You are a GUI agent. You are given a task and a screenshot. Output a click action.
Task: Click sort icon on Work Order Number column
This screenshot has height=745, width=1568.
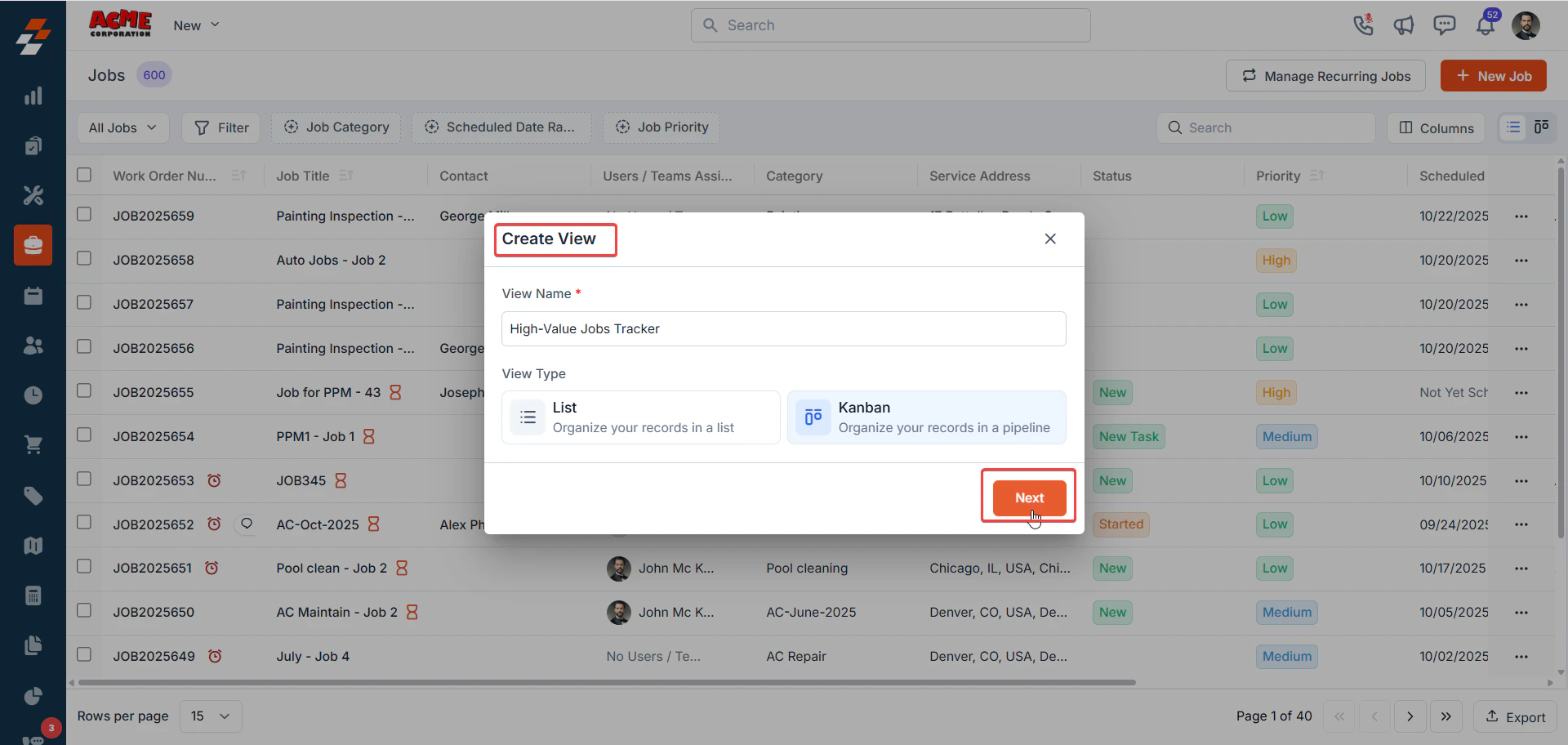[238, 176]
